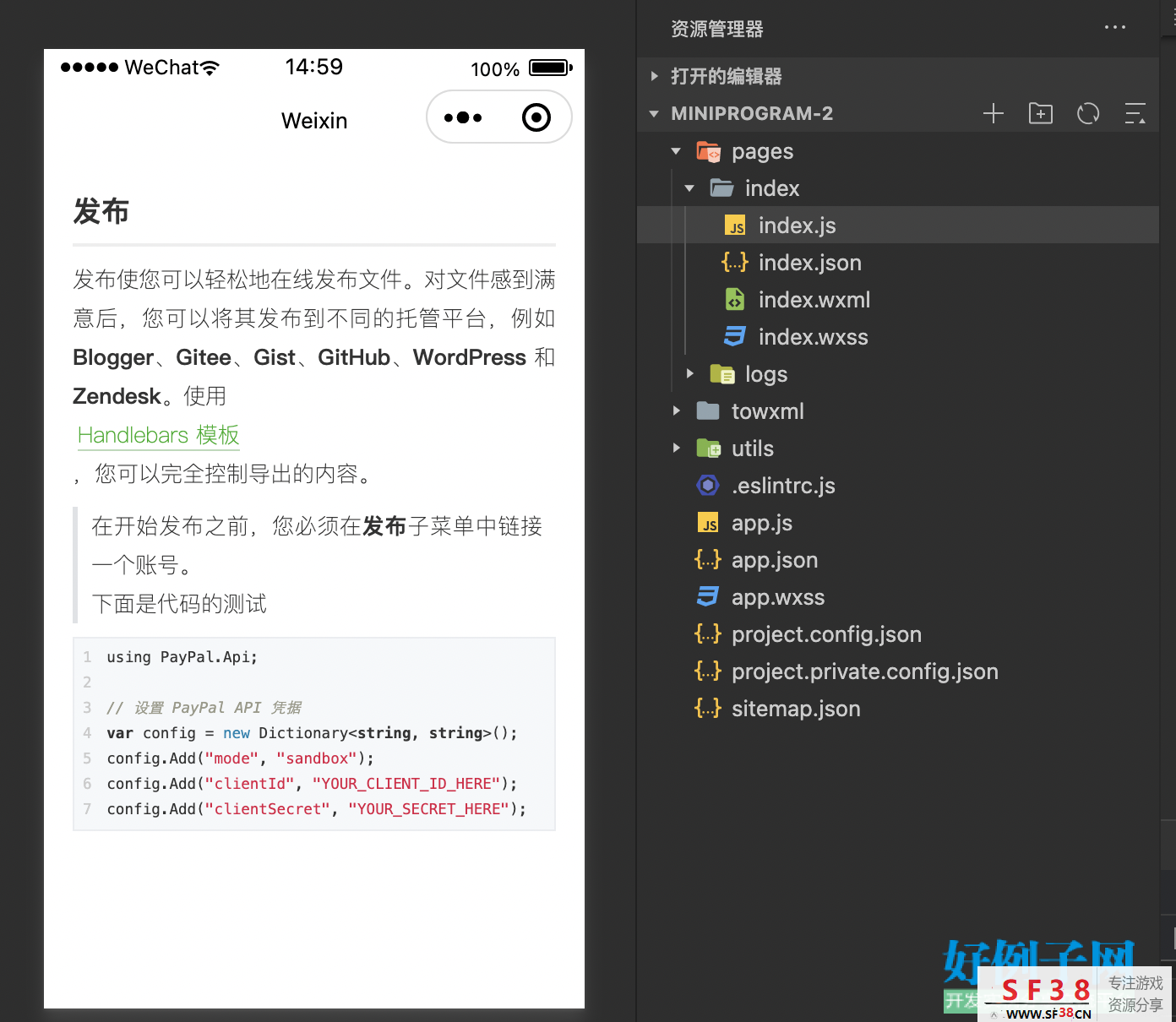Create a new folder in MINIPROGRAM-2

click(x=1041, y=113)
